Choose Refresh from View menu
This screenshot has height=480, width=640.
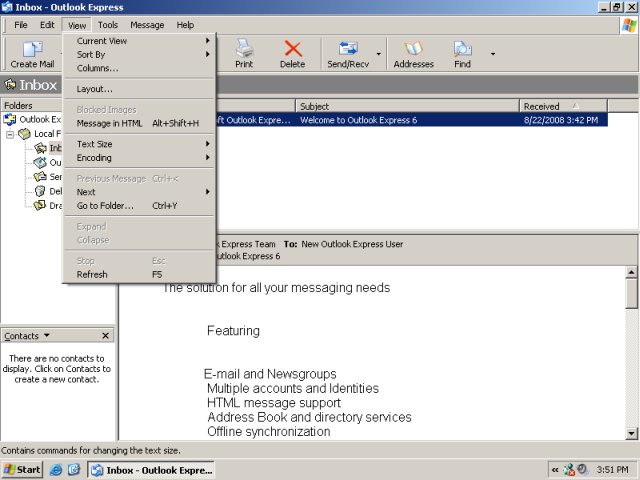click(x=139, y=274)
